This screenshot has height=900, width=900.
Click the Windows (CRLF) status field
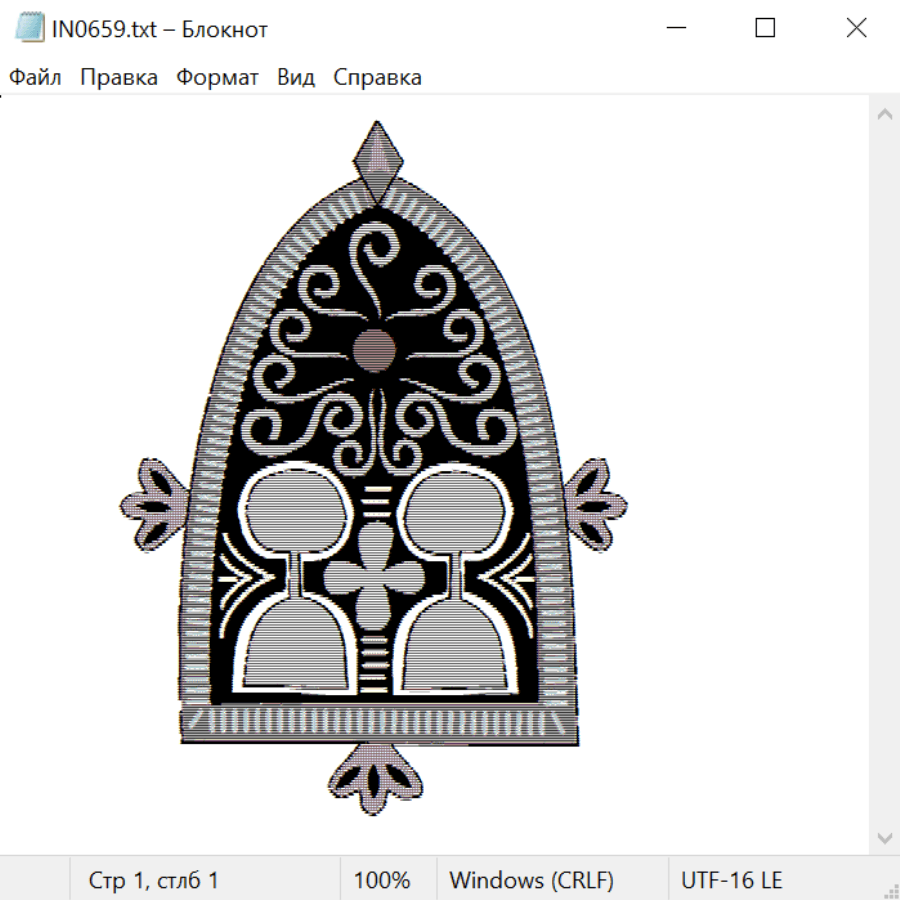coord(531,880)
